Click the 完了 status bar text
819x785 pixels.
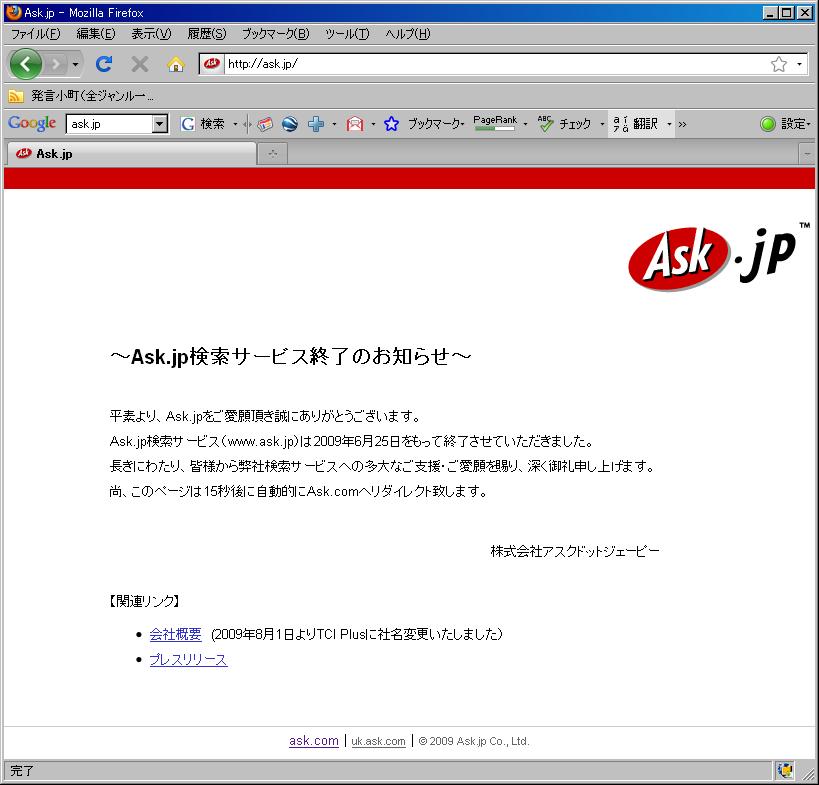pos(21,770)
